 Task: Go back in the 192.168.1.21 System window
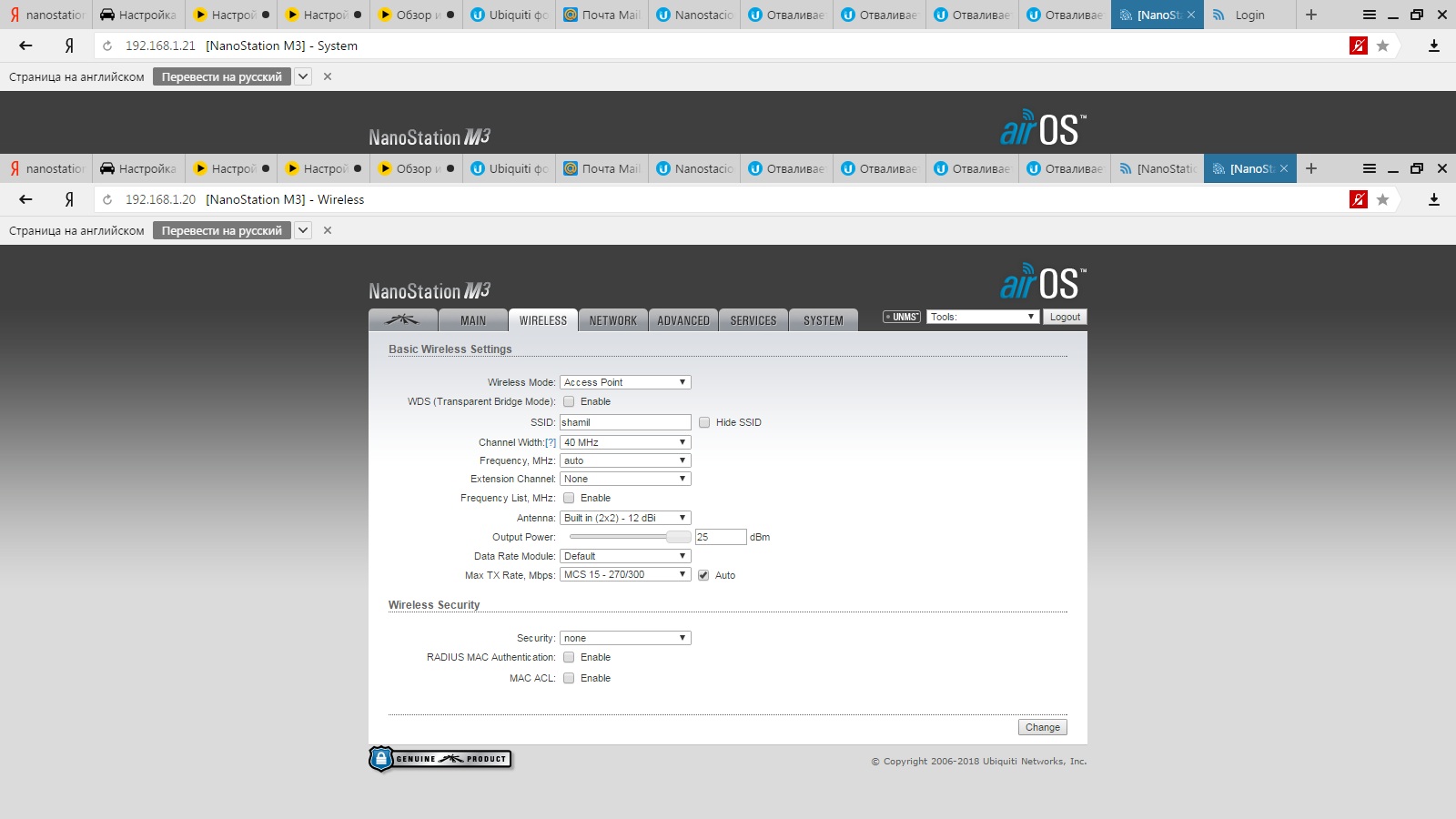tap(25, 45)
